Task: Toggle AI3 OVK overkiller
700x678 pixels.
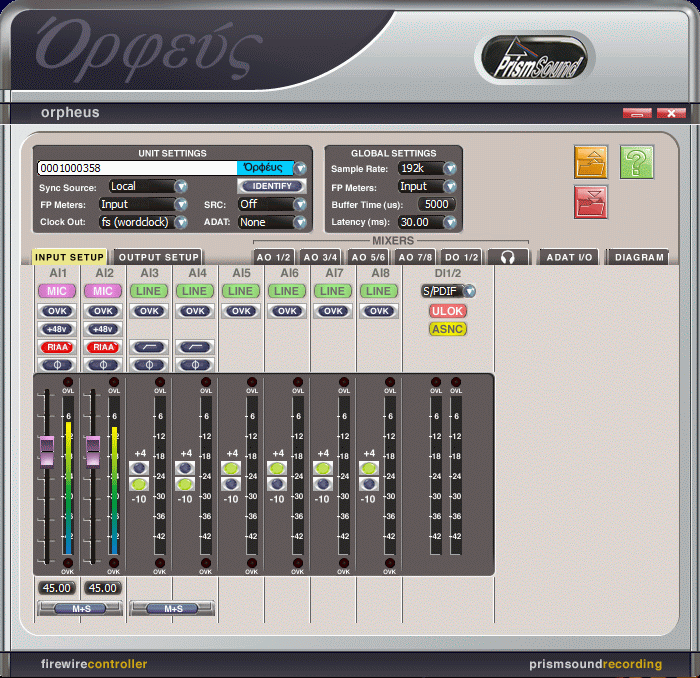Action: coord(149,311)
